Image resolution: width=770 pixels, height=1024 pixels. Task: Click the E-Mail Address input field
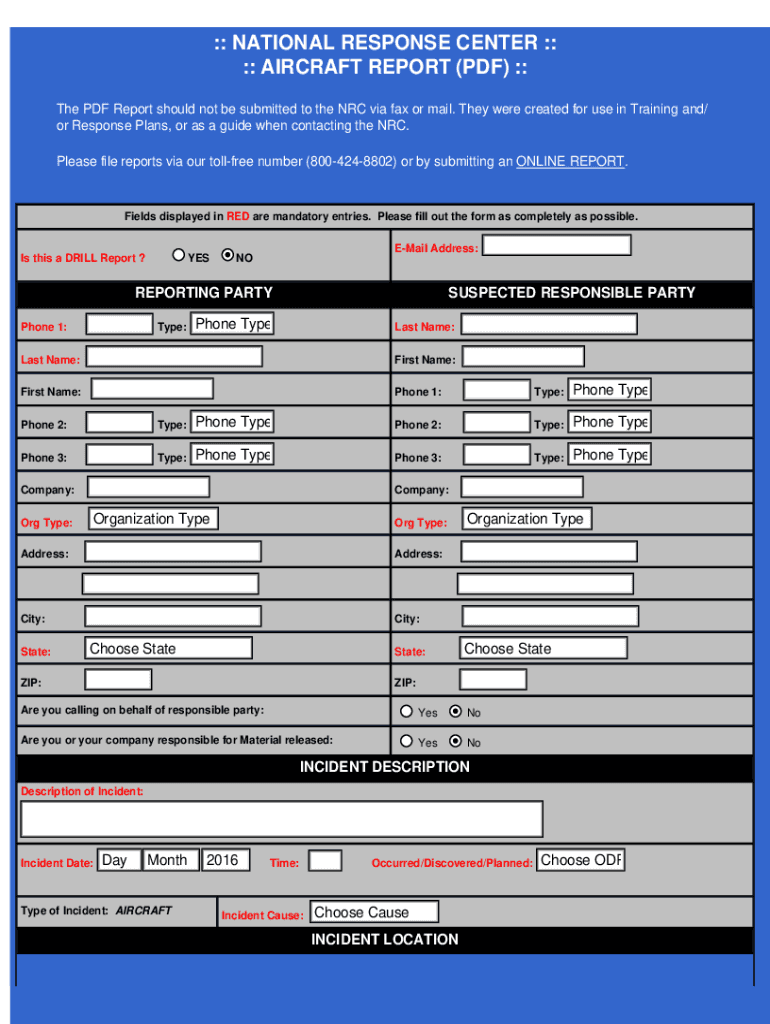click(x=557, y=246)
